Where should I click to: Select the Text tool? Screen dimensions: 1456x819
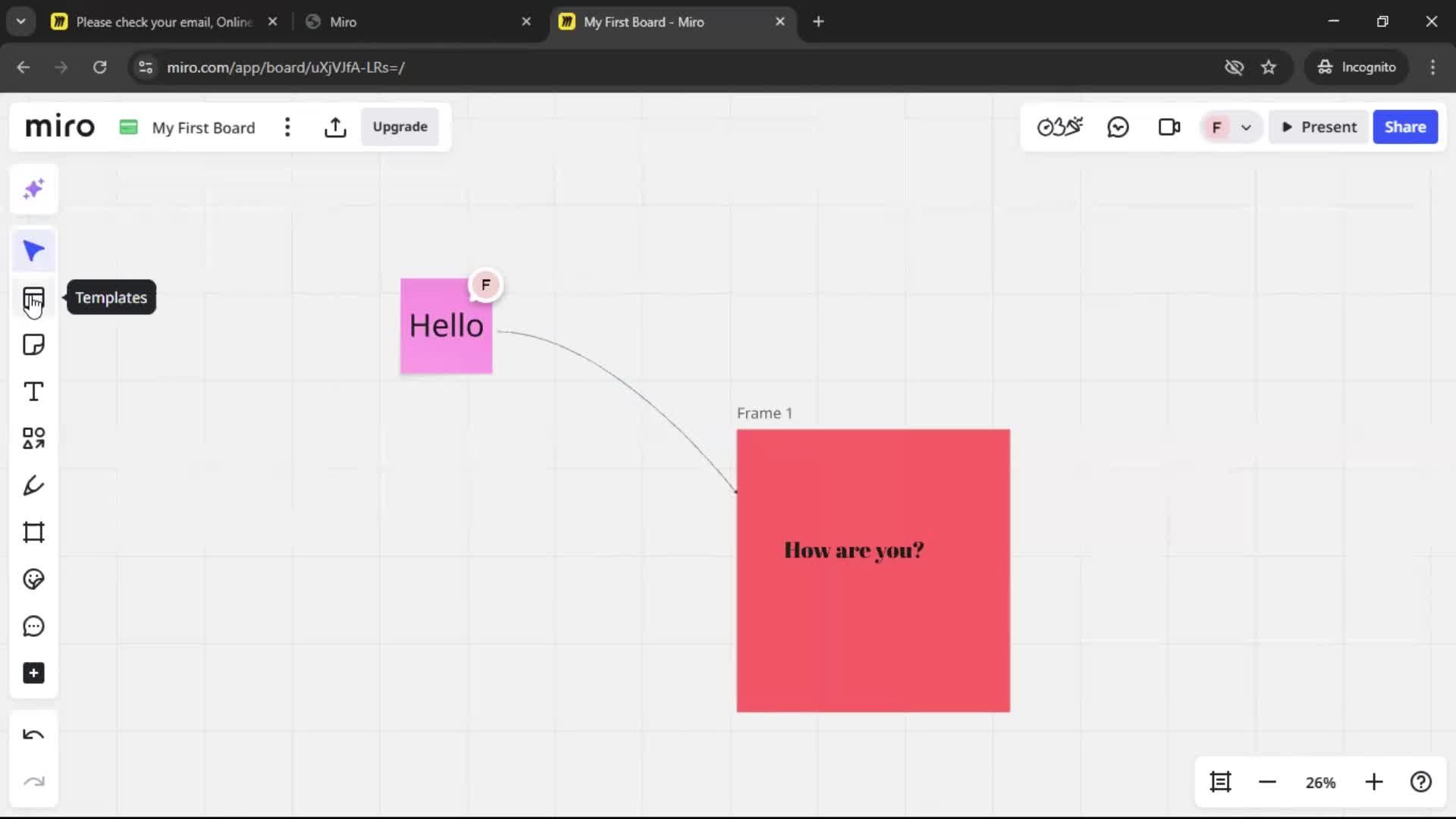[x=33, y=392]
